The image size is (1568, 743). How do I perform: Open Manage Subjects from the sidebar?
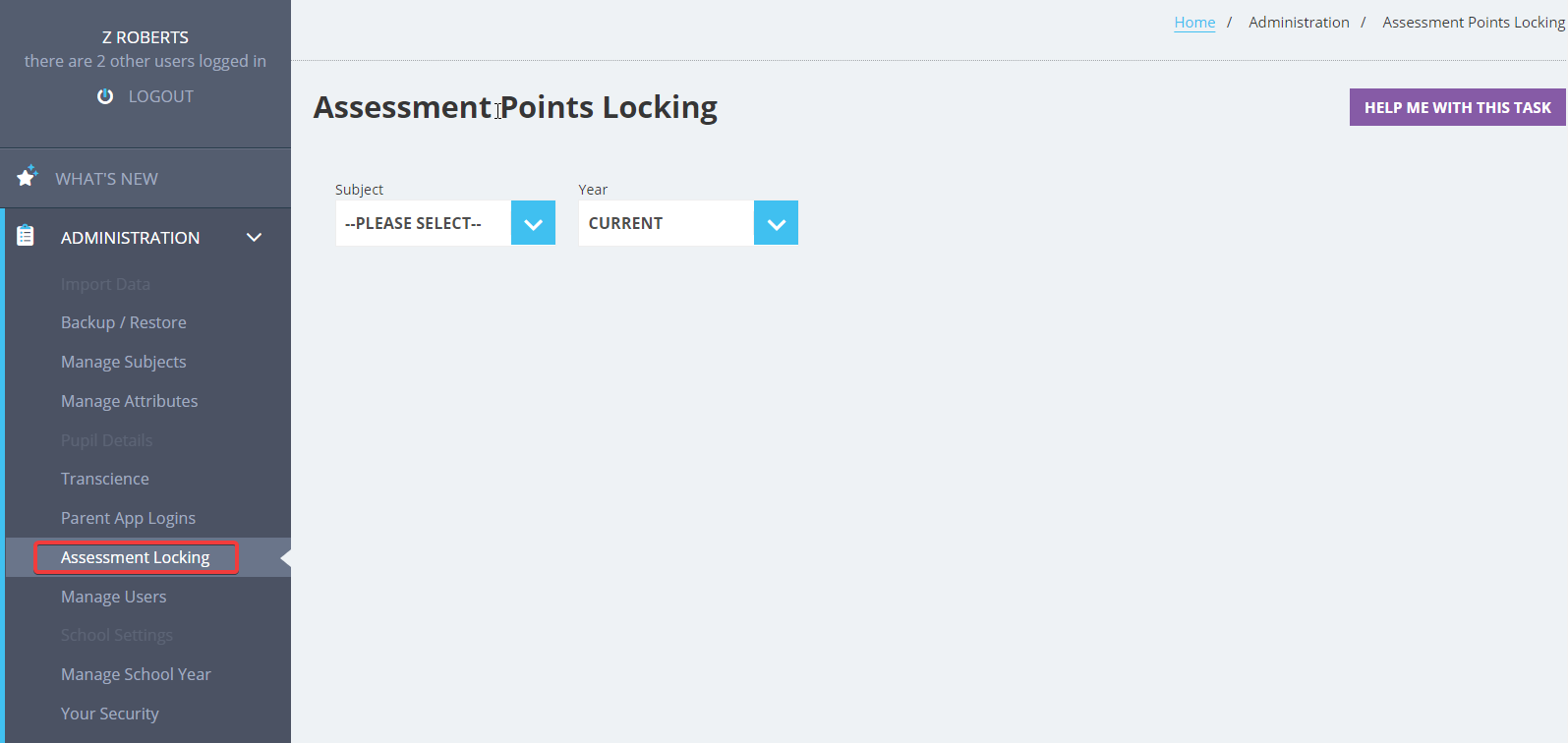click(x=124, y=361)
